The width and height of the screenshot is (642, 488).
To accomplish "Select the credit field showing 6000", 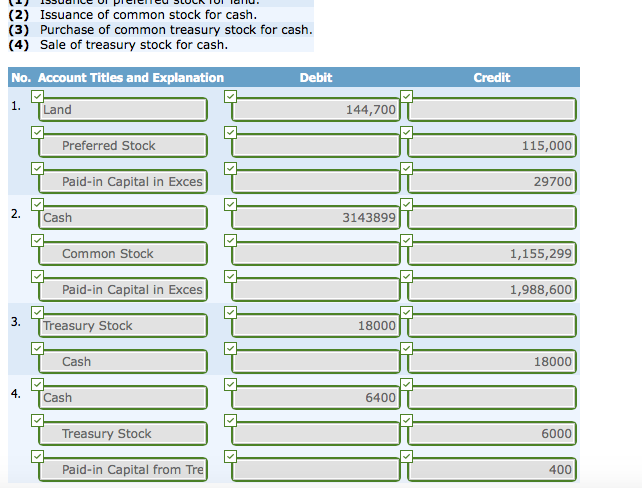I will [x=492, y=434].
